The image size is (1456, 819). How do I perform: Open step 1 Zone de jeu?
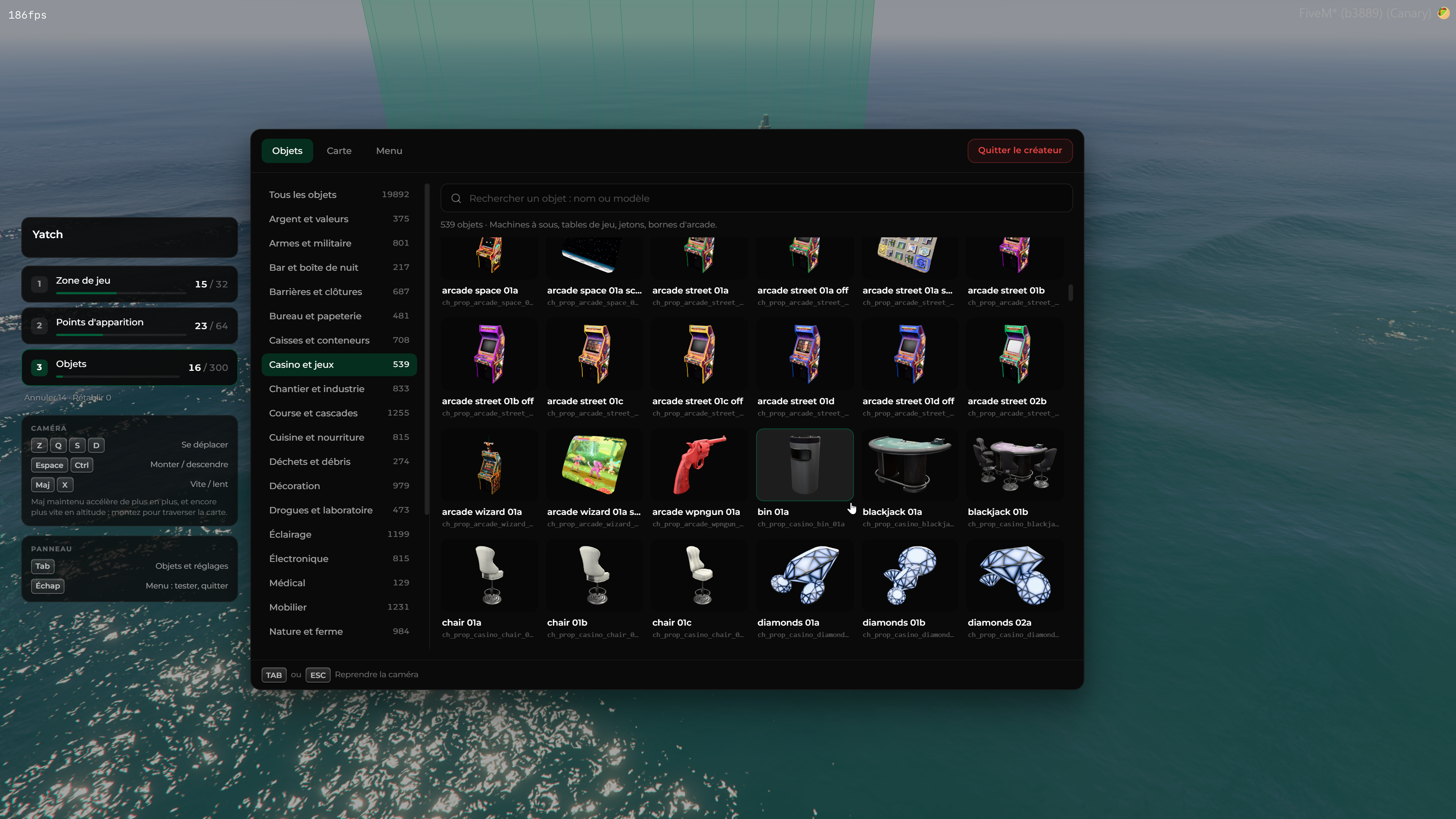click(x=129, y=284)
